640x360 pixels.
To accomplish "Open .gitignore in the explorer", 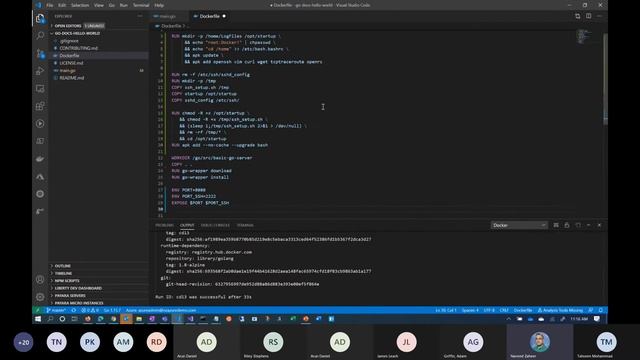I will [x=98, y=41].
